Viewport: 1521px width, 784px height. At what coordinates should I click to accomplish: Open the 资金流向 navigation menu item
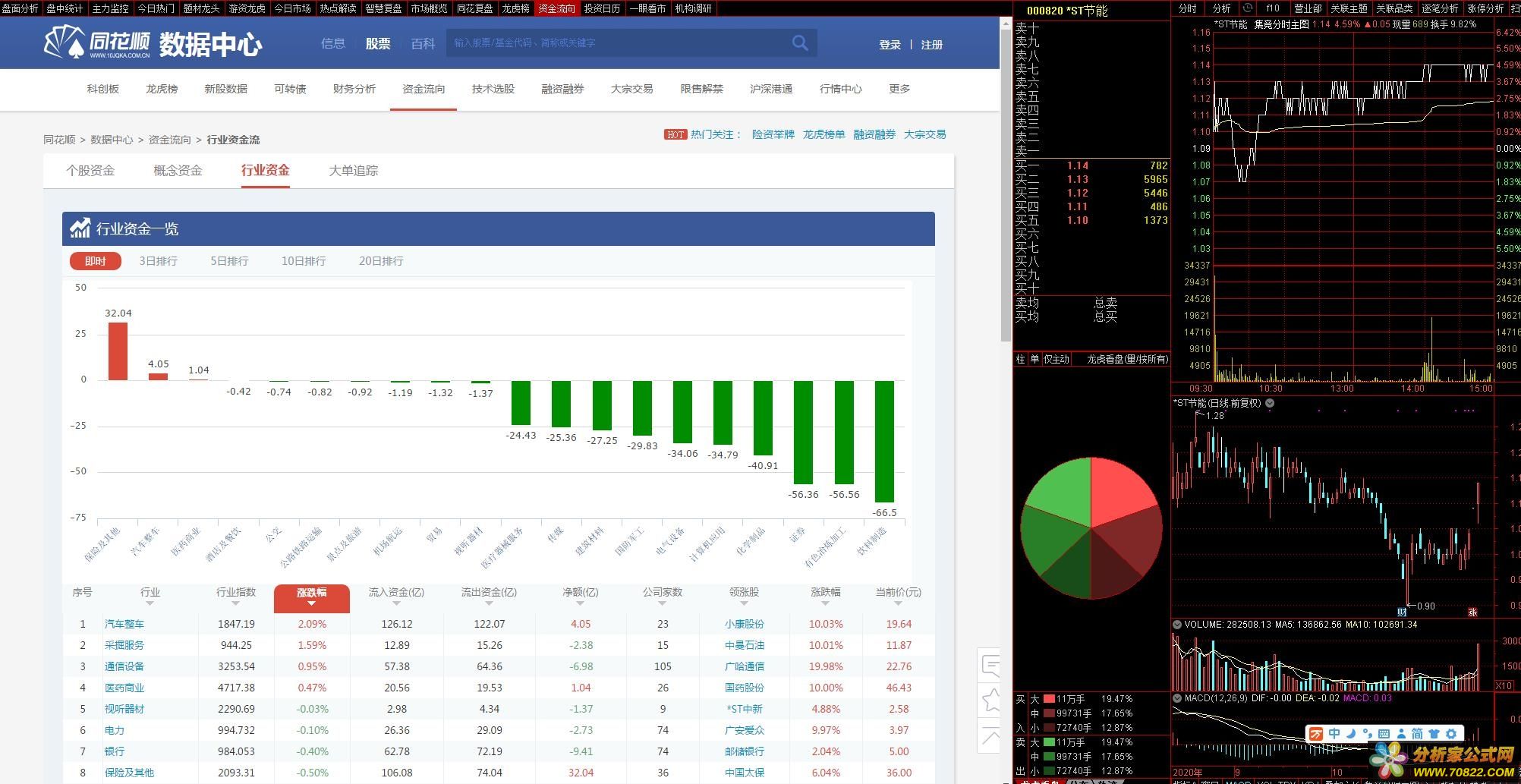(424, 89)
